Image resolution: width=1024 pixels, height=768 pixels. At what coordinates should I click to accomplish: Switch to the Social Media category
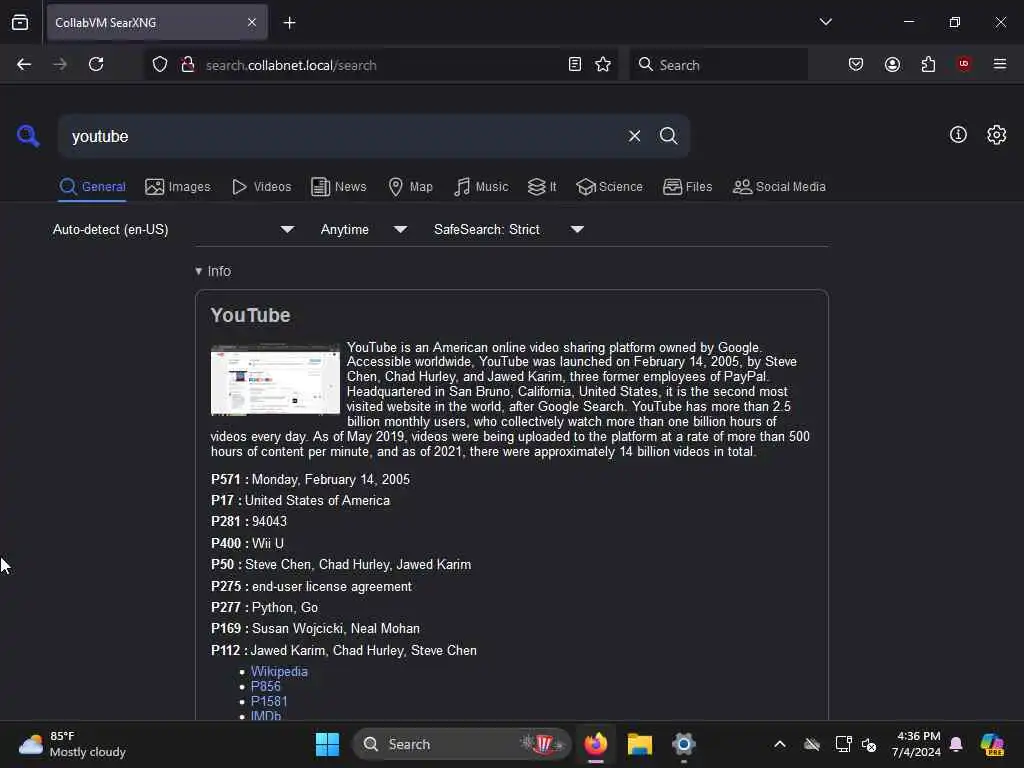click(x=779, y=187)
